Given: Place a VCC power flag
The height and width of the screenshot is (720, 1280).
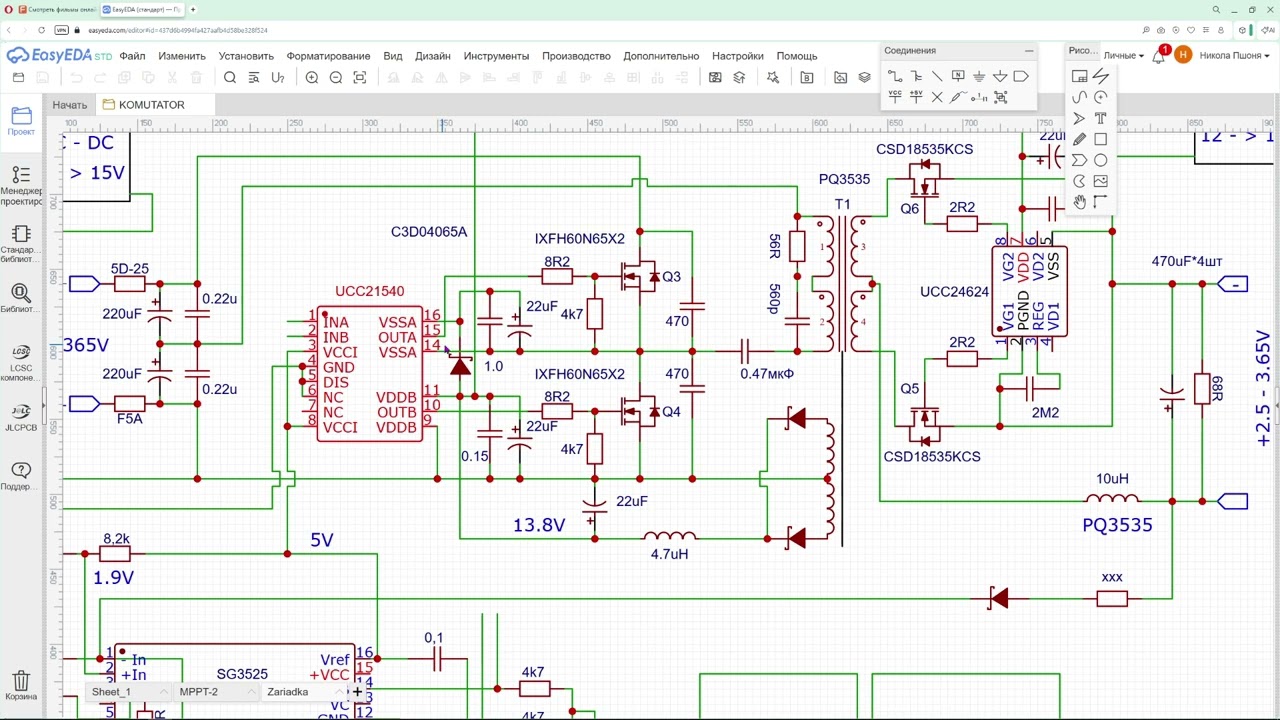Looking at the screenshot, I should pos(895,97).
